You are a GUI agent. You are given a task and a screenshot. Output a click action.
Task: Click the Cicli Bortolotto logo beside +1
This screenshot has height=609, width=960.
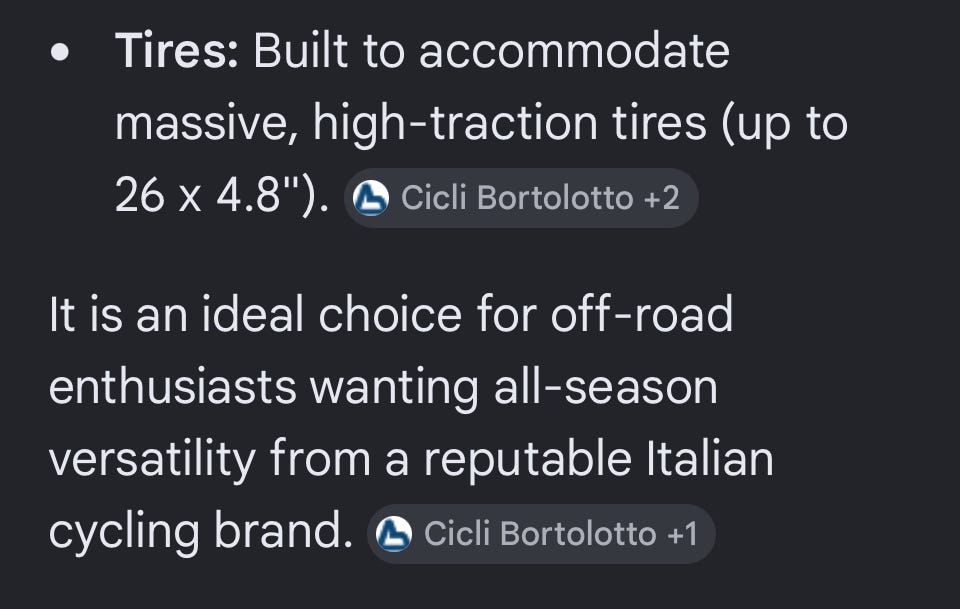click(x=394, y=534)
